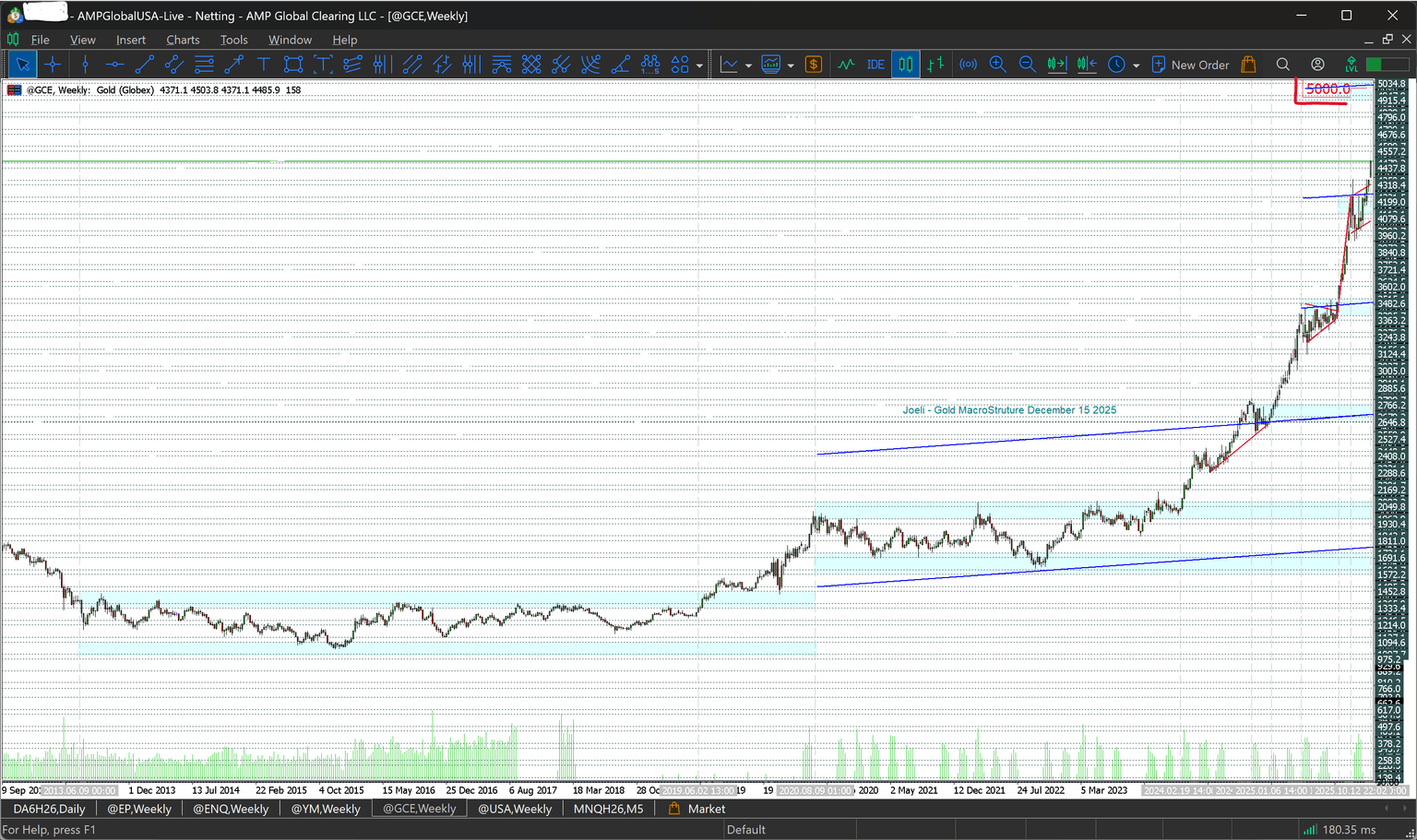
Task: Zoom out on the chart
Action: pyautogui.click(x=1027, y=65)
